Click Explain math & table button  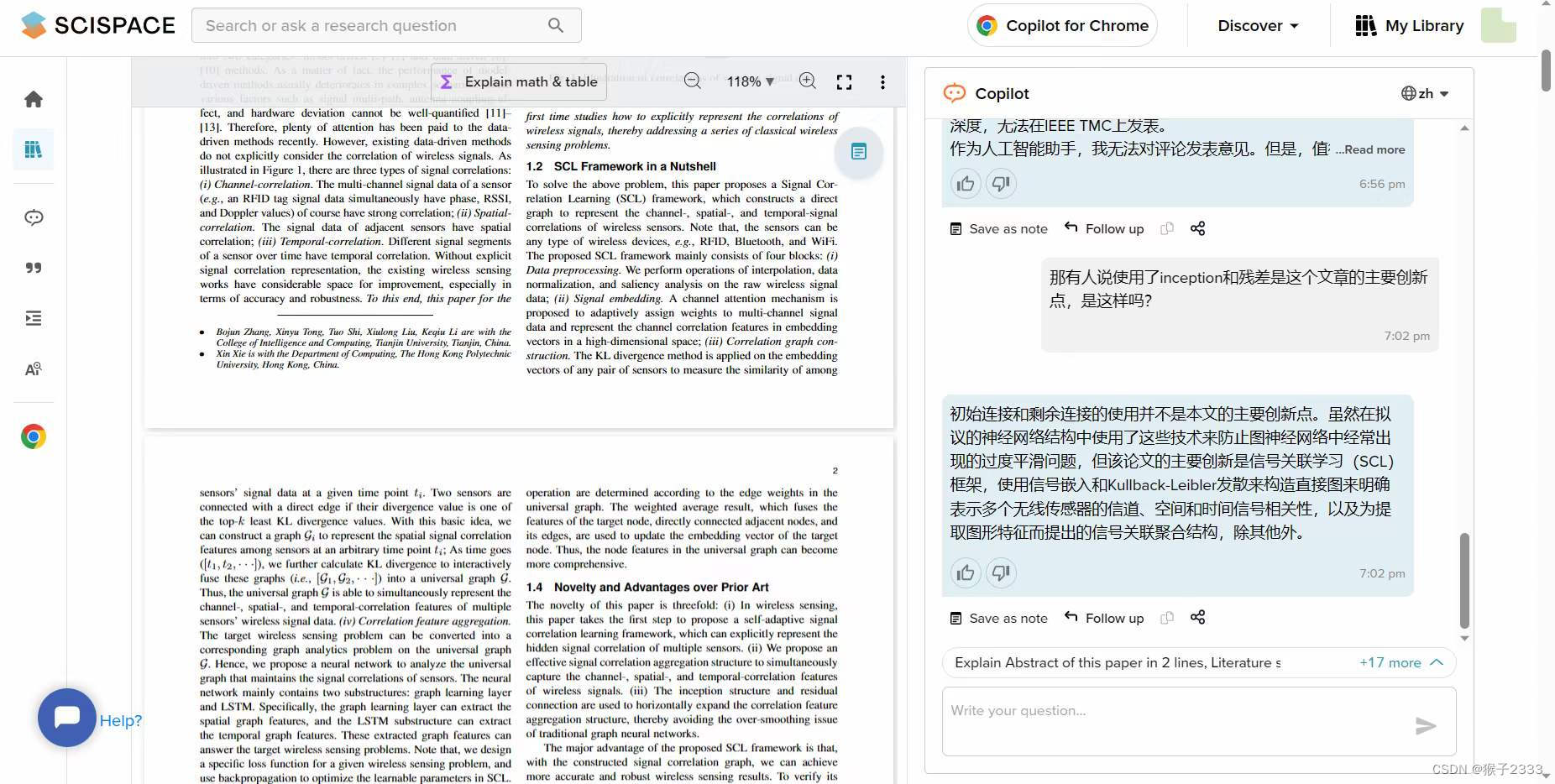519,81
